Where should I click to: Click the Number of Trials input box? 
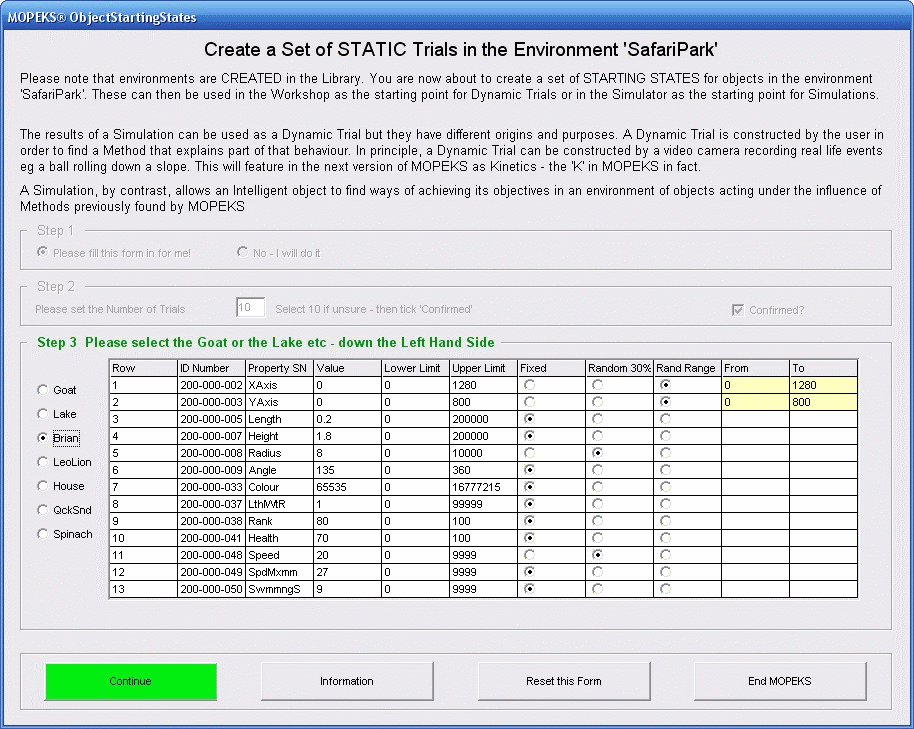pyautogui.click(x=250, y=308)
